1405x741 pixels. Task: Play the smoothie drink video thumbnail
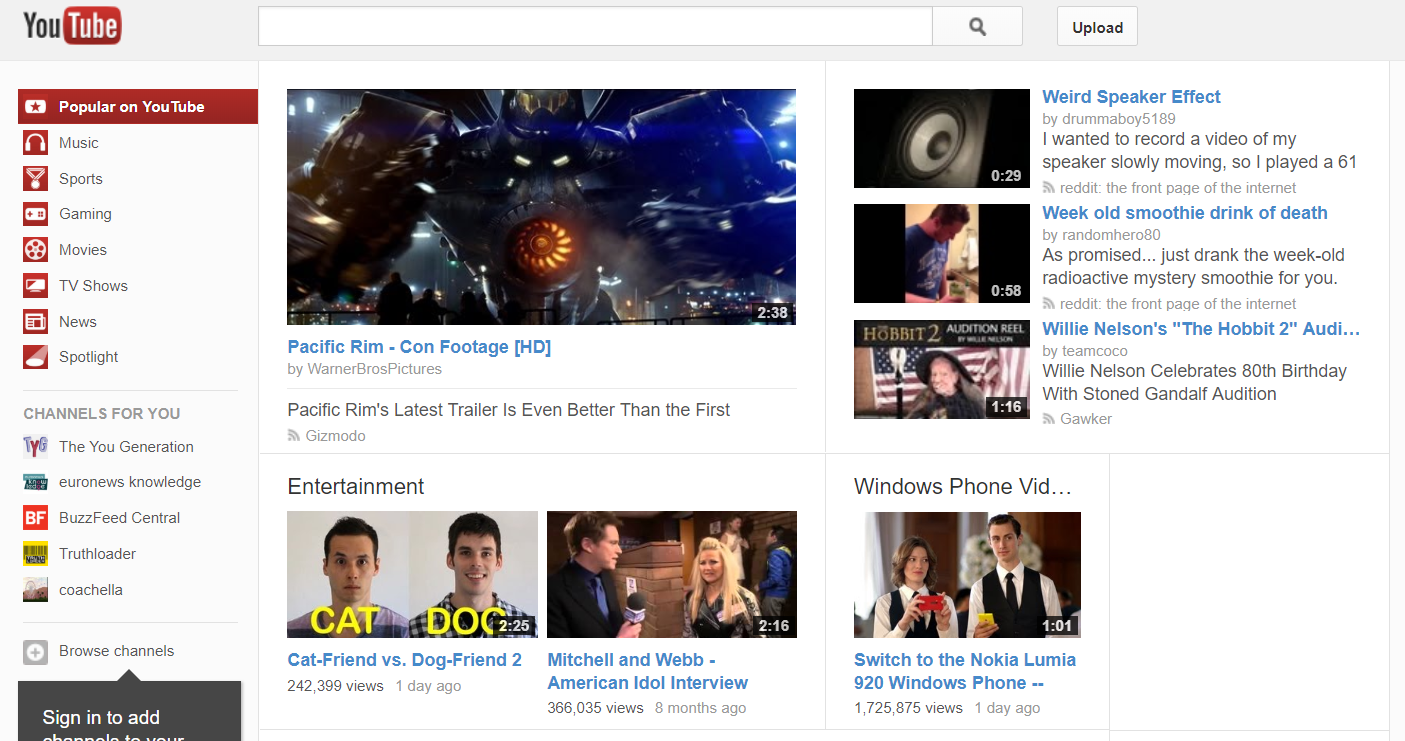(942, 254)
